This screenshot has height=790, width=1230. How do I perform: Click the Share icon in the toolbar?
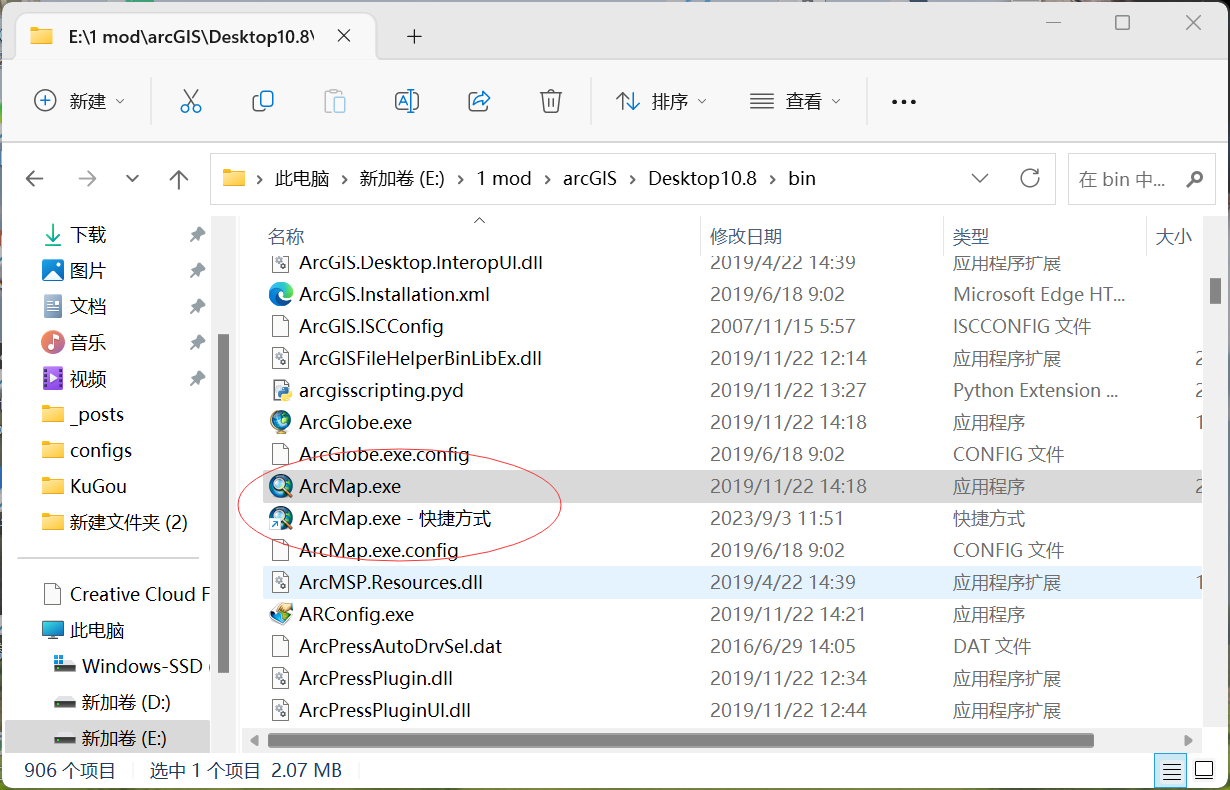[x=478, y=100]
